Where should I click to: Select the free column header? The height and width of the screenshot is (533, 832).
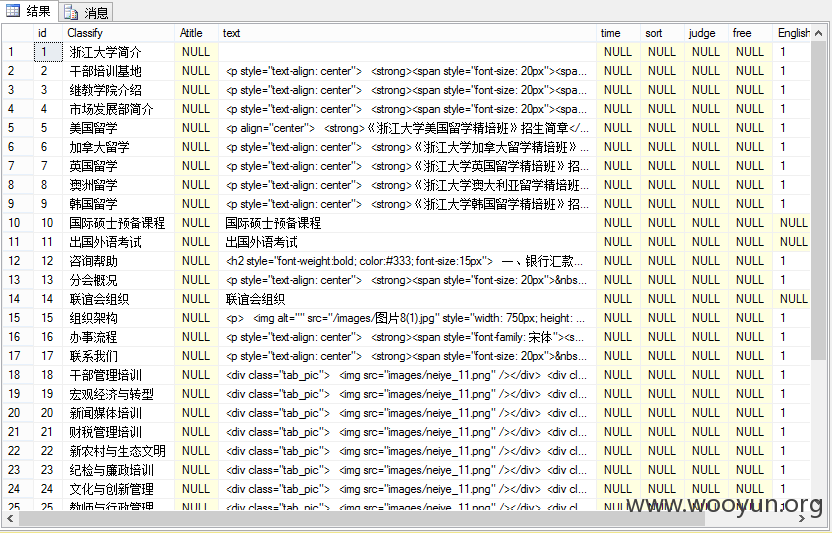point(750,33)
